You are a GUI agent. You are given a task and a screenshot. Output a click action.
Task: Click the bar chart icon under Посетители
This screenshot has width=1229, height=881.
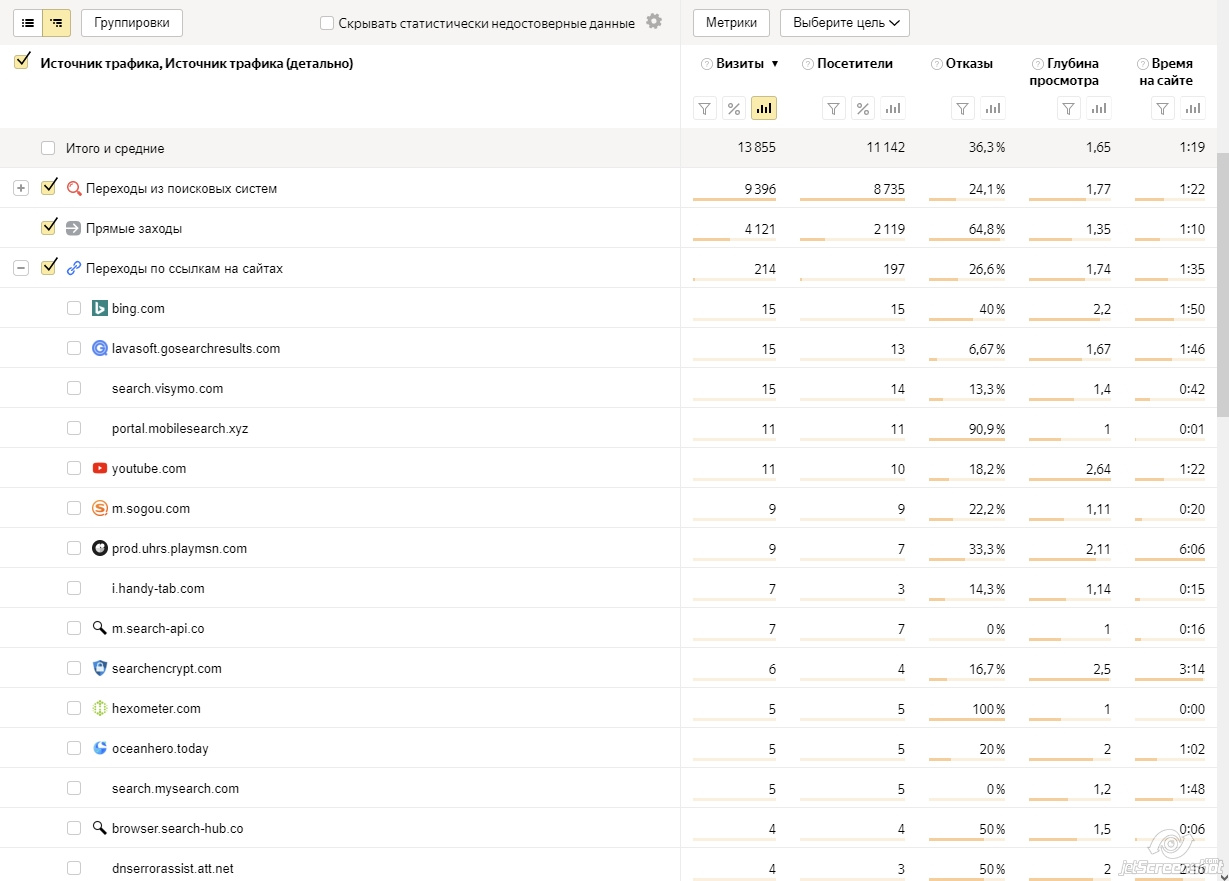click(893, 108)
